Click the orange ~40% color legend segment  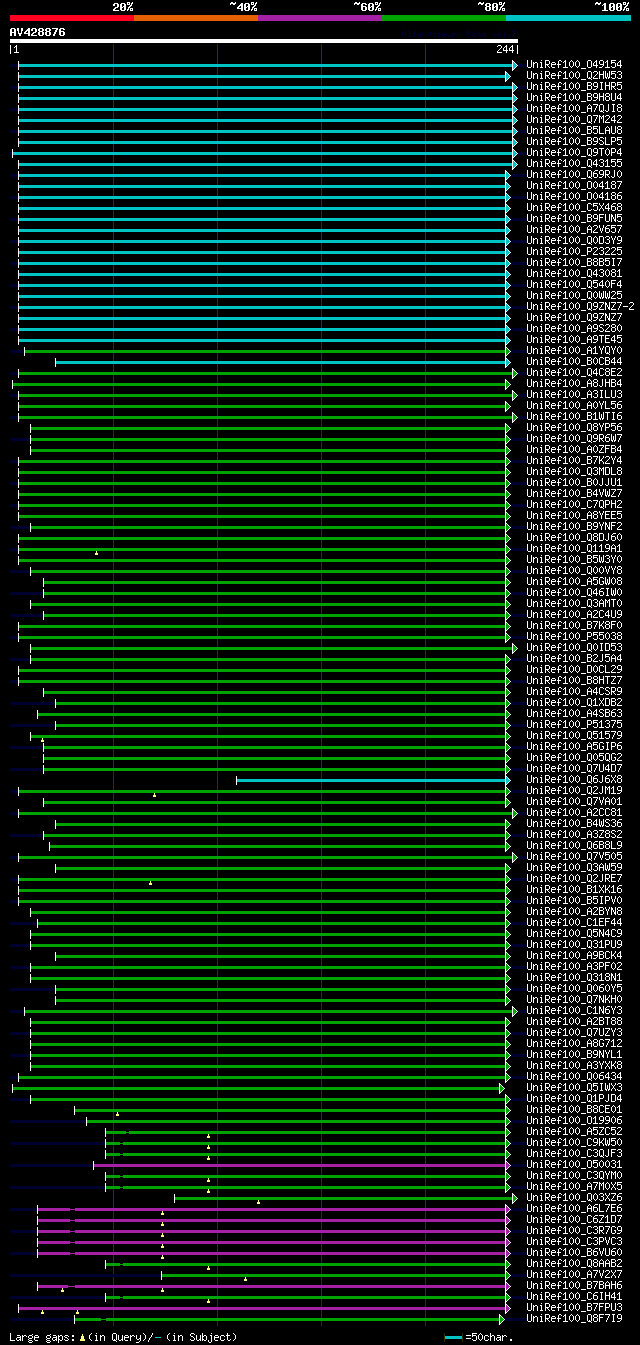click(195, 18)
